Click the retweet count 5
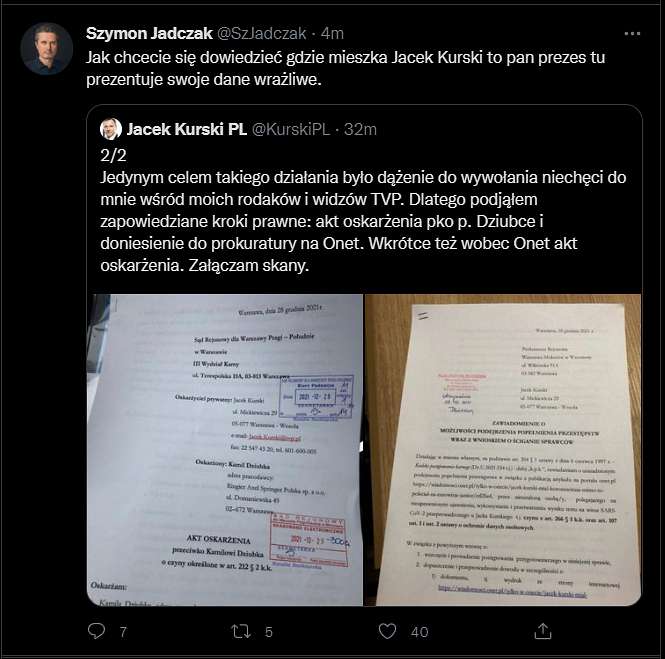Image resolution: width=665 pixels, height=659 pixels. click(268, 632)
